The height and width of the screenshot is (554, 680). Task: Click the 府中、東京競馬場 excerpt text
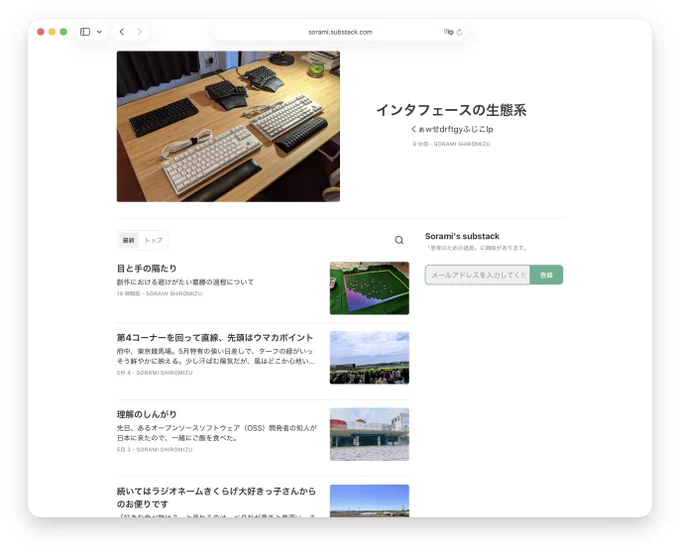coord(216,356)
